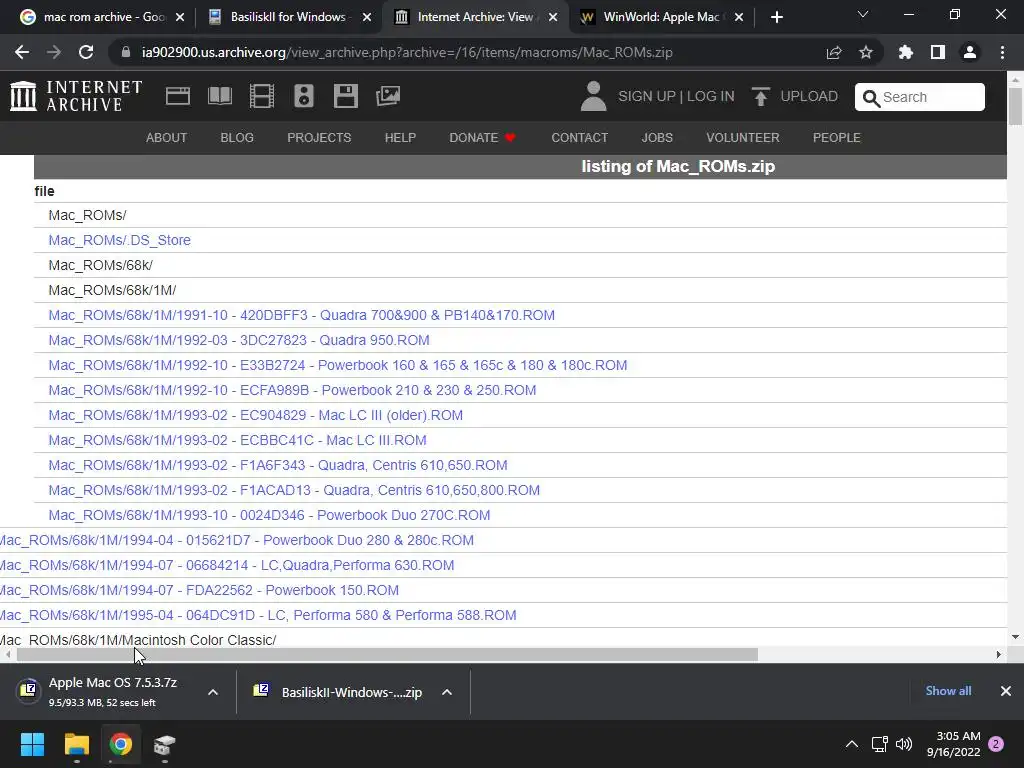Open the VOLUNTEER menu item
Screen dimensions: 1024x768
tap(743, 138)
